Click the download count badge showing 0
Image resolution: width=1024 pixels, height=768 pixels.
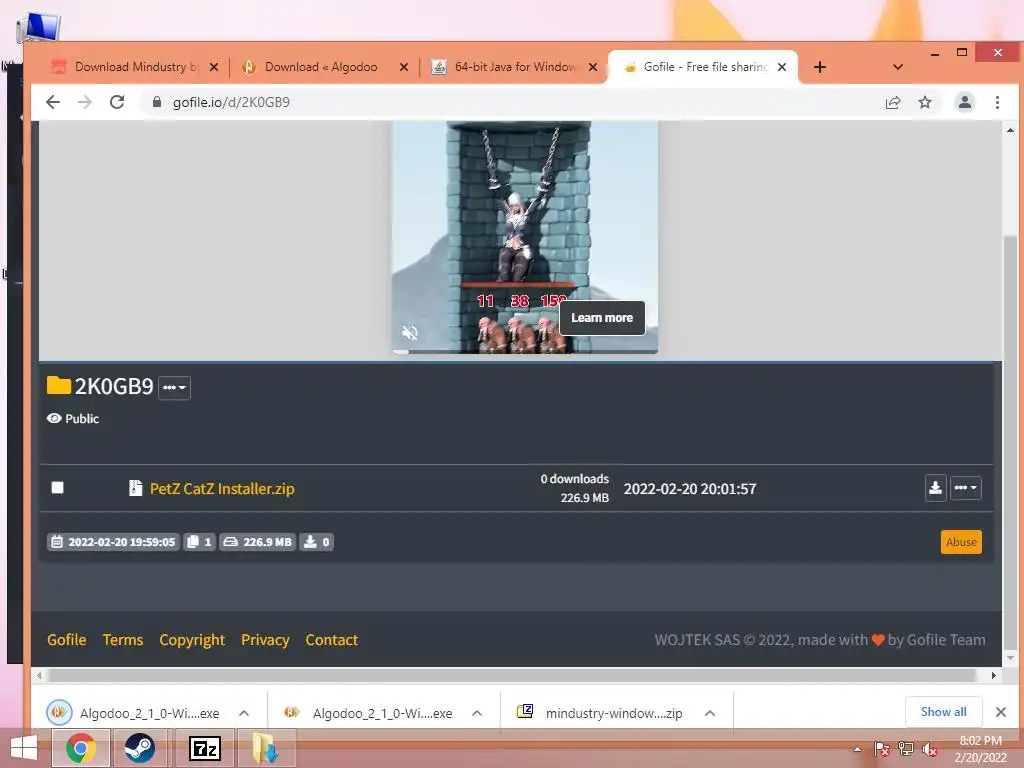tap(317, 542)
